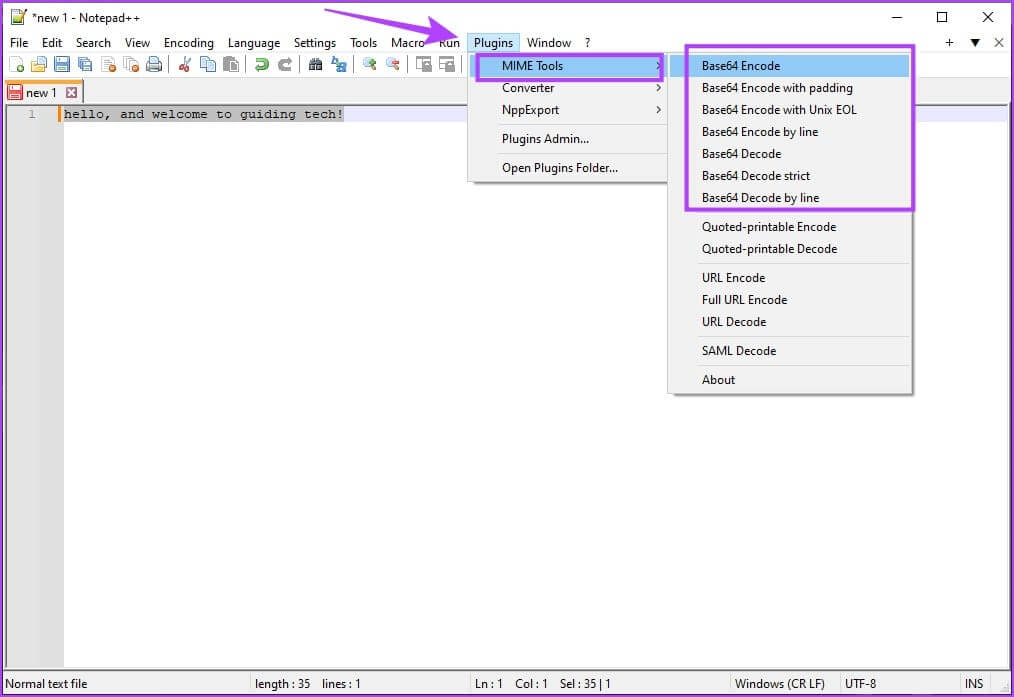Click the Open file folder icon
Image resolution: width=1014 pixels, height=697 pixels.
[39, 64]
